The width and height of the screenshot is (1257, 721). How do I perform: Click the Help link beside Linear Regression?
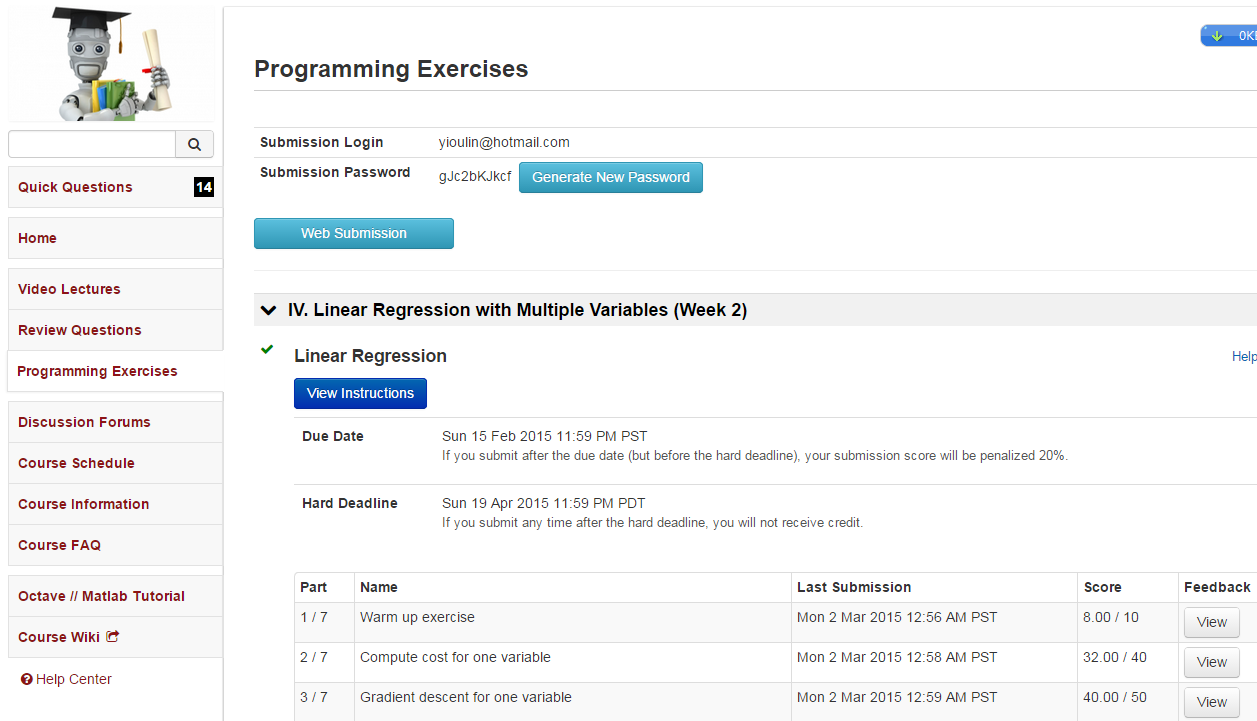(x=1243, y=356)
